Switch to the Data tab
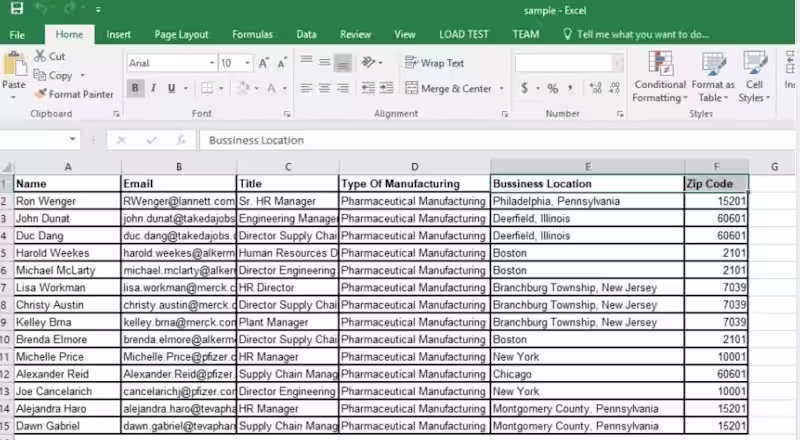This screenshot has width=800, height=440. [x=306, y=35]
